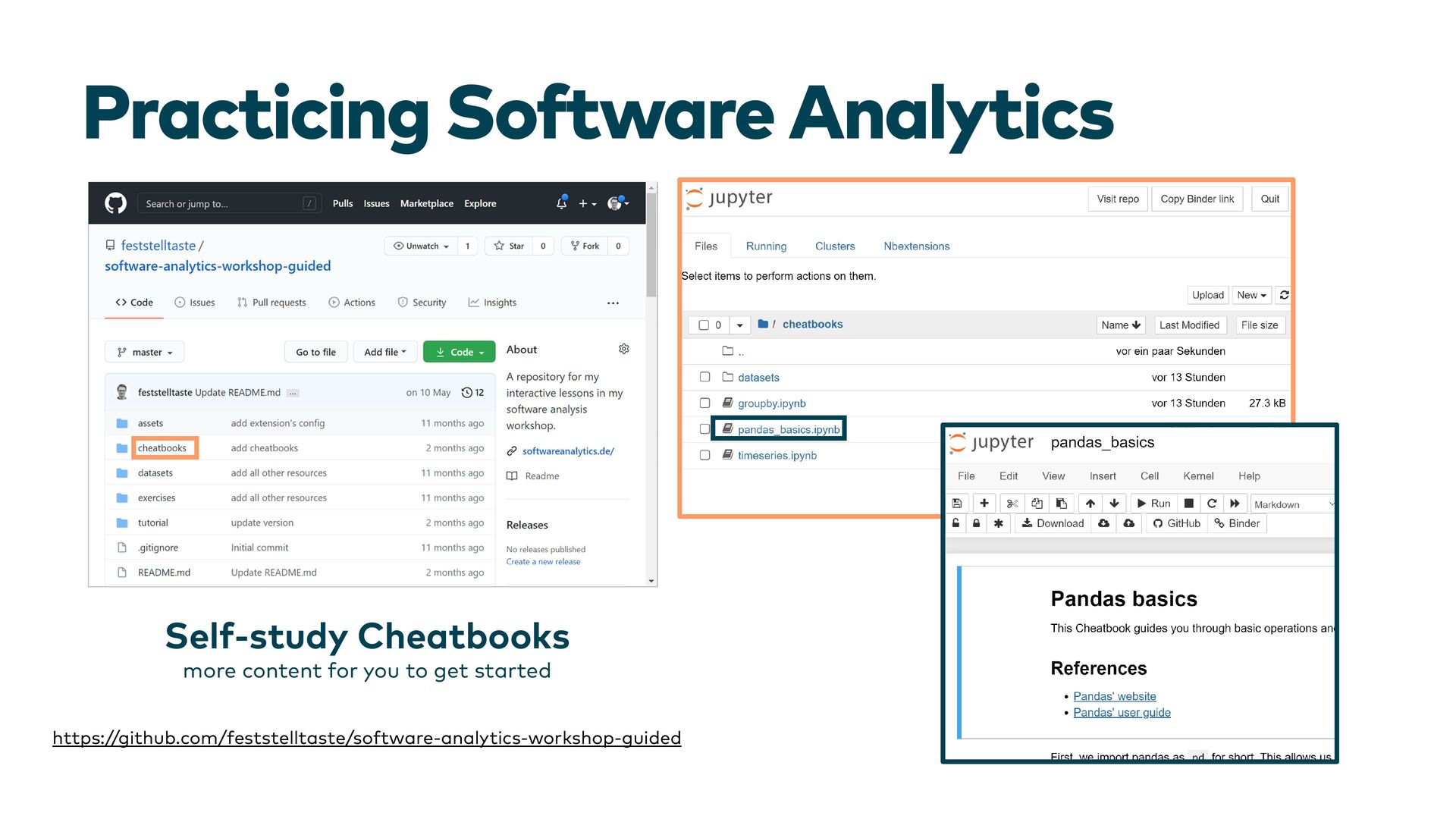Open repository About settings with the gear icon
This screenshot has width=1456, height=819.
point(624,349)
